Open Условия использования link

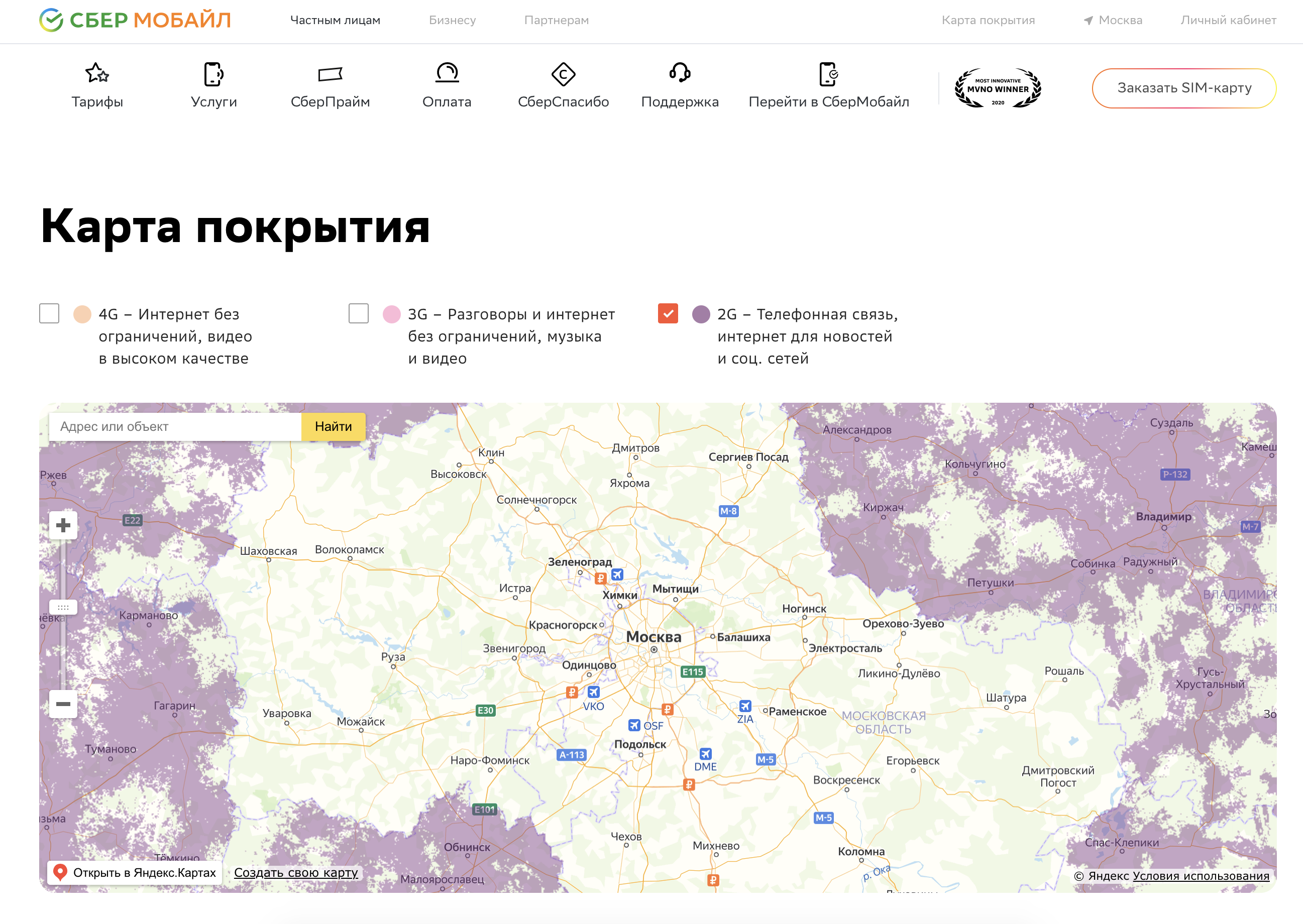[1201, 876]
